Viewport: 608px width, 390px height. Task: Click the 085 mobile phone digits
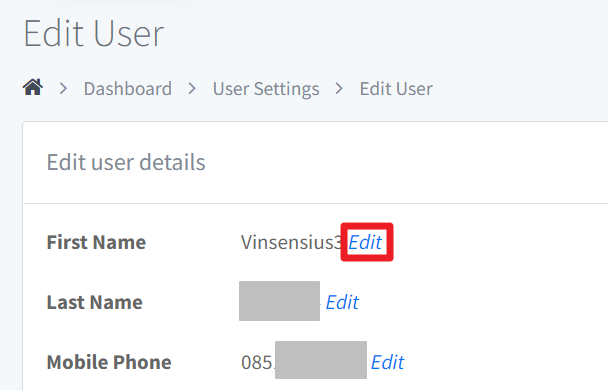click(x=257, y=362)
